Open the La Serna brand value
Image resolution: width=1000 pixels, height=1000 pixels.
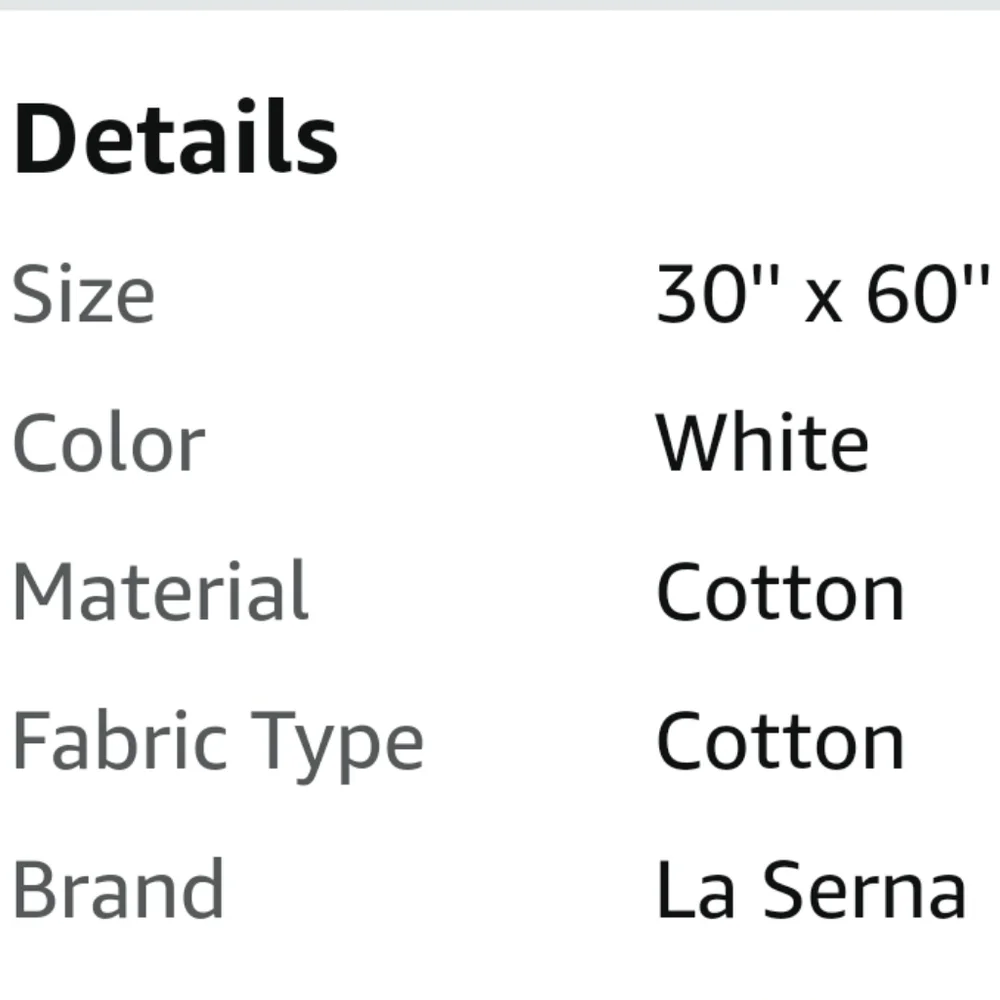811,889
